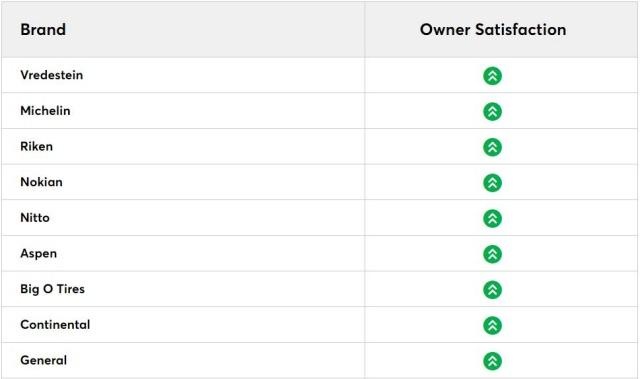Click Vredestein's green satisfaction rating icon
The height and width of the screenshot is (379, 640).
[493, 76]
